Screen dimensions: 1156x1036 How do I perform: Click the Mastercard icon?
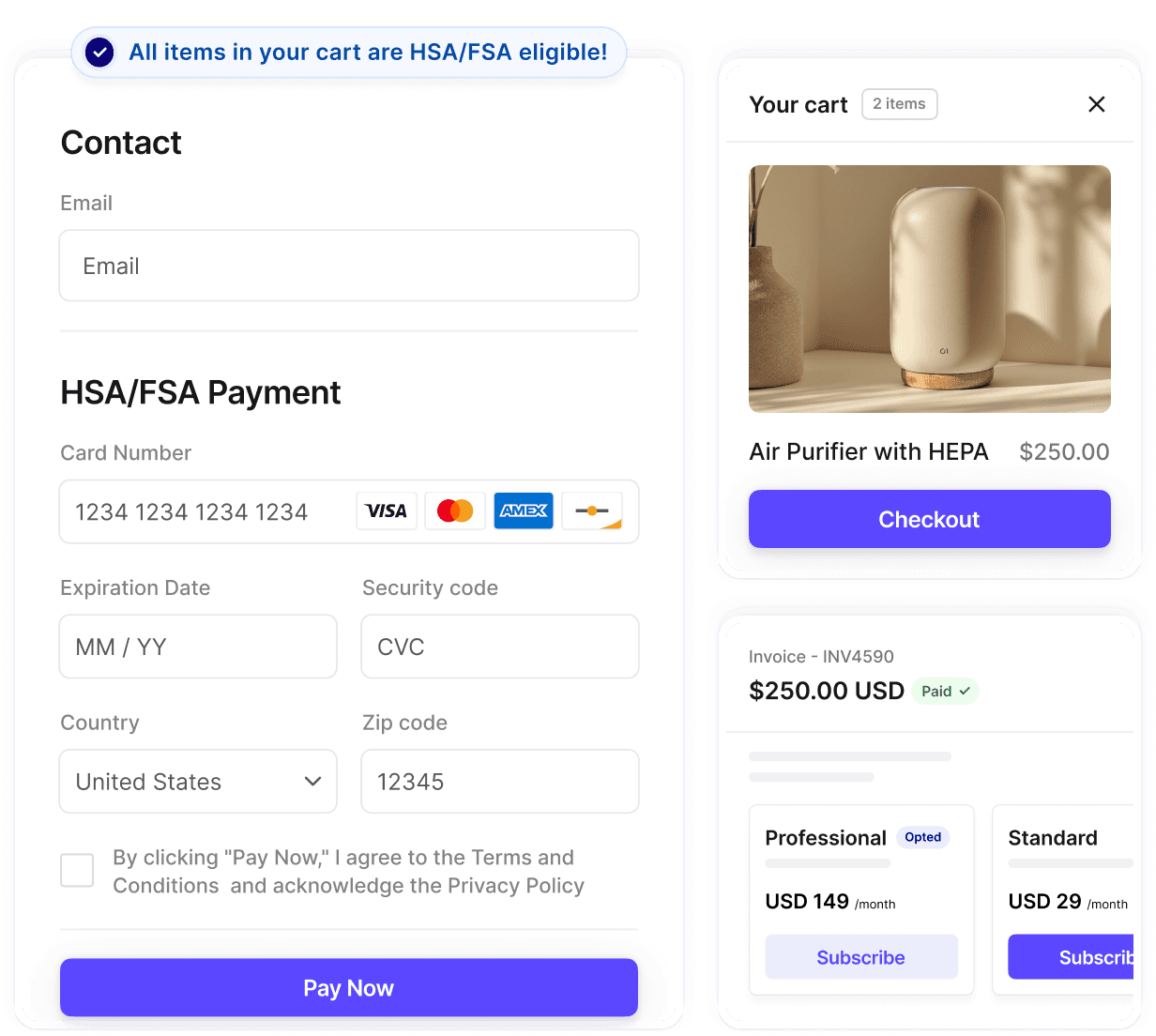(455, 511)
